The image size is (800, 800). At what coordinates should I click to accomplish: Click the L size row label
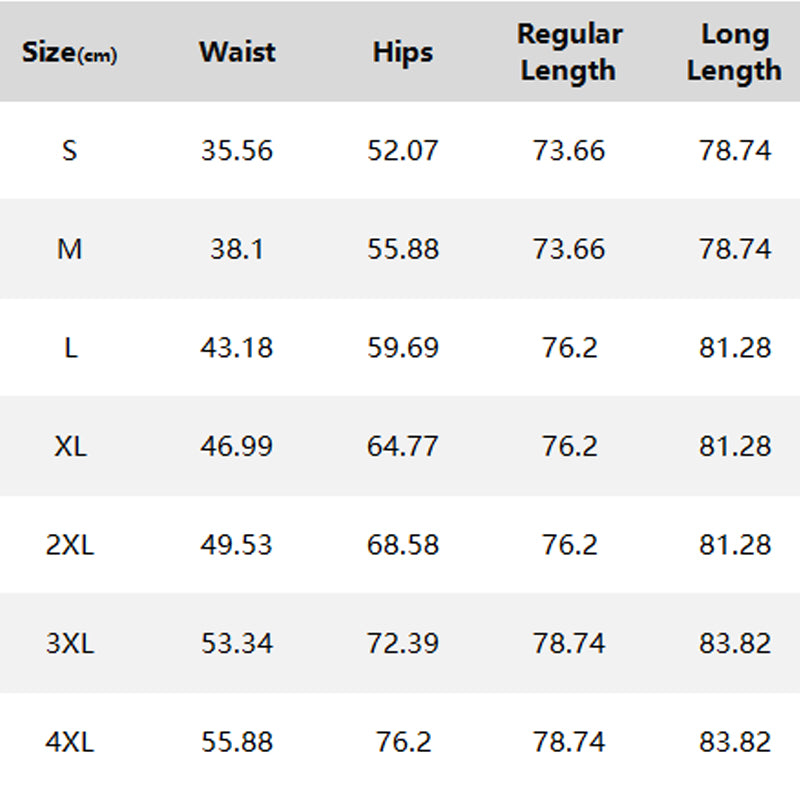tap(69, 348)
